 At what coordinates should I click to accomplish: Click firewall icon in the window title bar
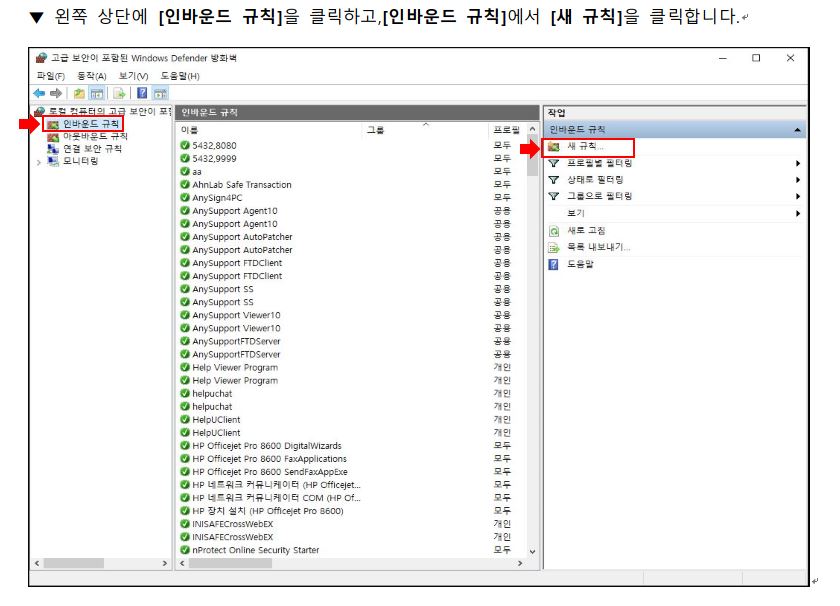pyautogui.click(x=41, y=58)
